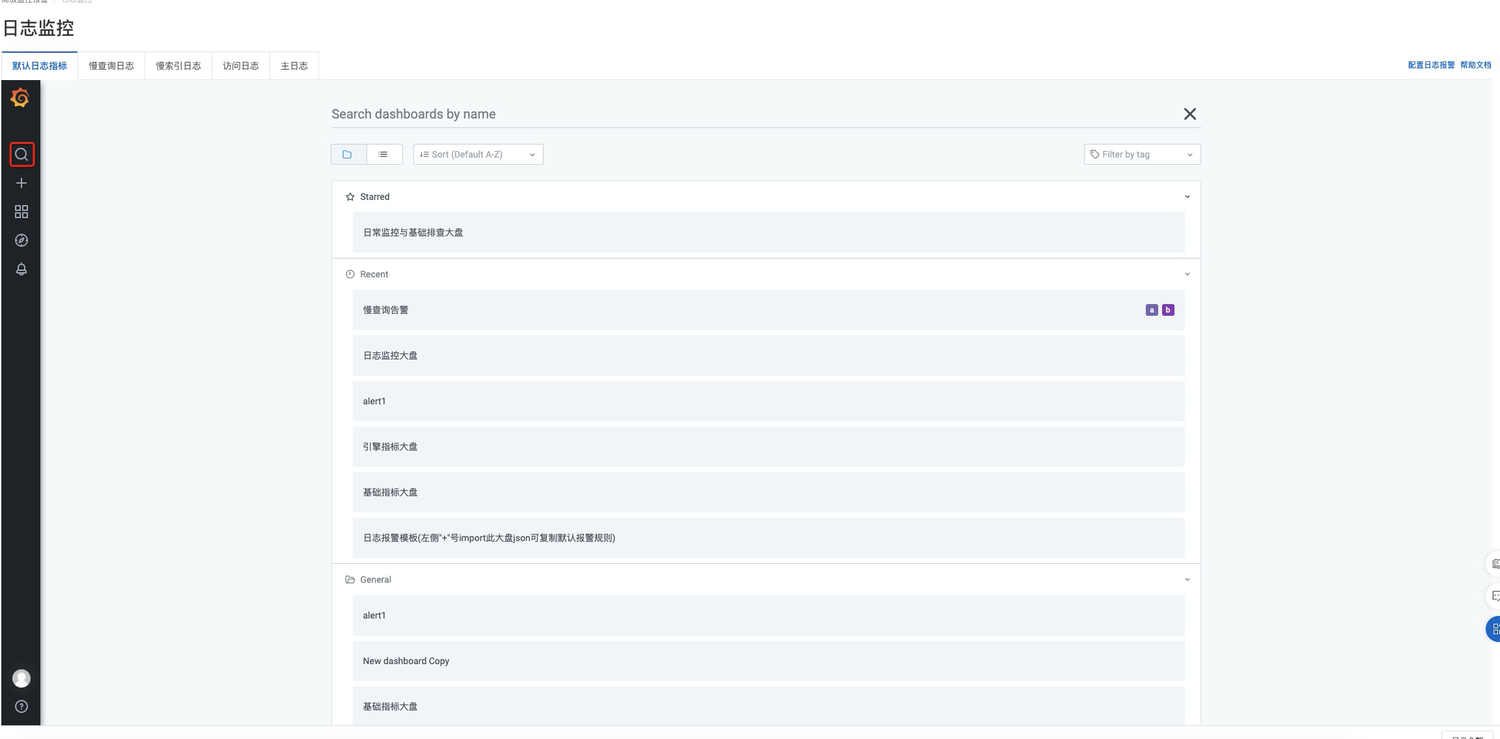Viewport: 1500px width, 739px height.
Task: Open the 配置日志报警 link
Action: 1431,65
